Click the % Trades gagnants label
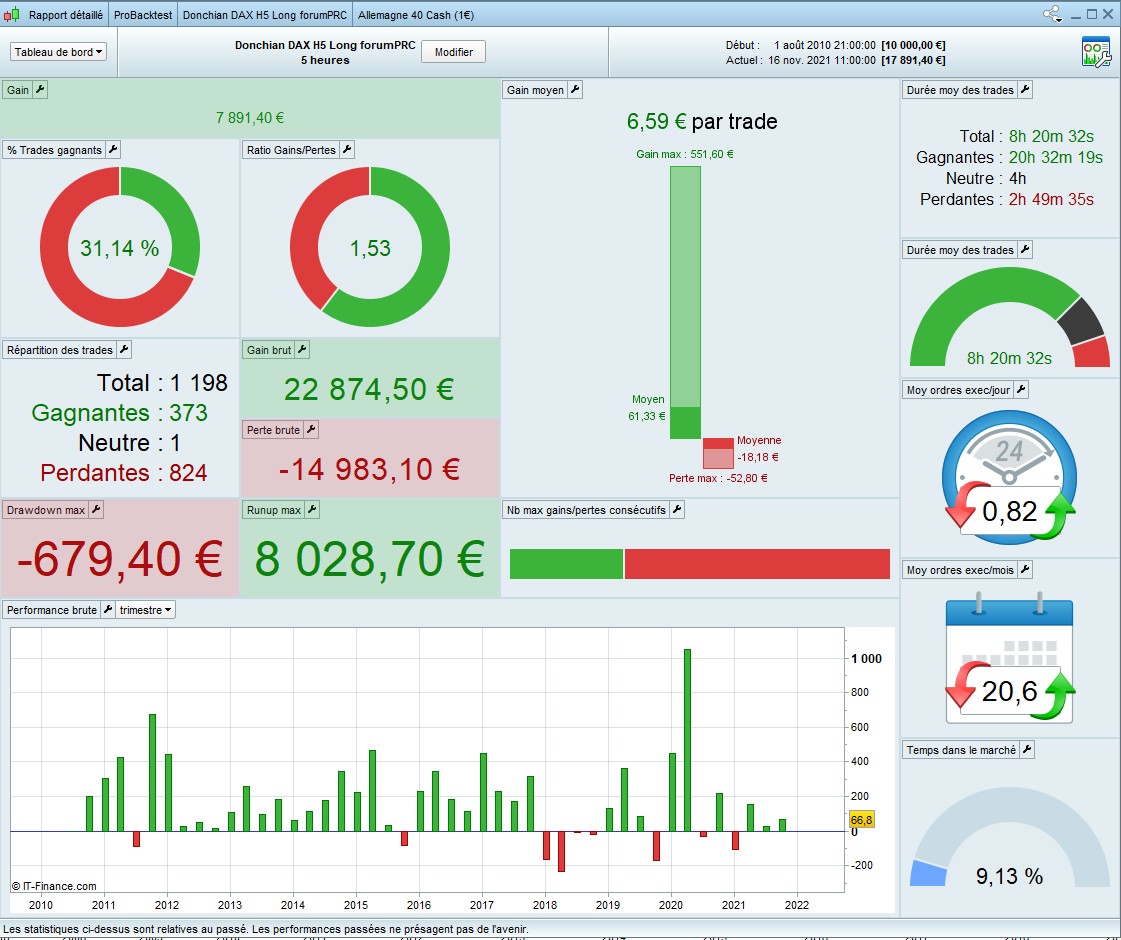The width and height of the screenshot is (1121, 940). (54, 149)
